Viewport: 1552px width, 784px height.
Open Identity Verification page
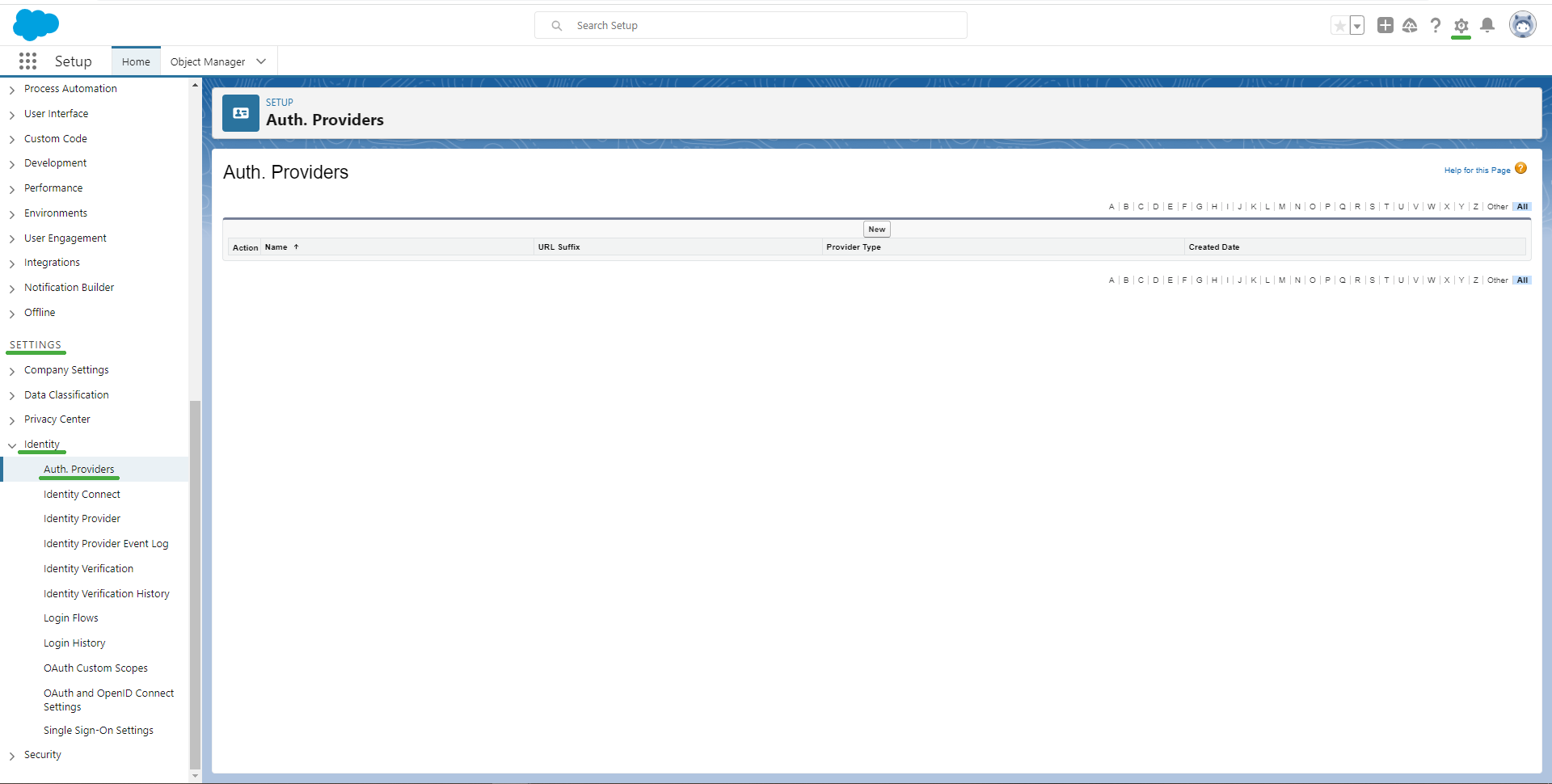click(88, 569)
